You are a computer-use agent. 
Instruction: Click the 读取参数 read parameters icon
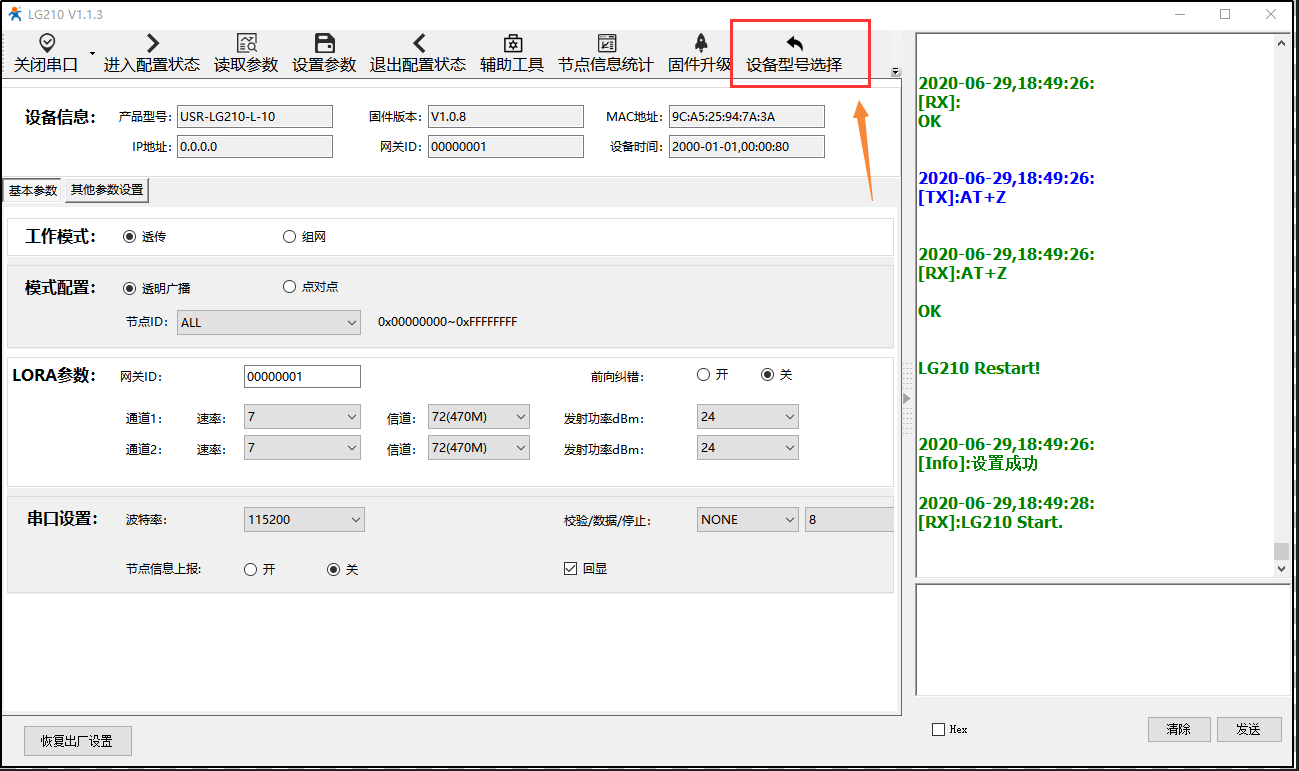click(246, 43)
